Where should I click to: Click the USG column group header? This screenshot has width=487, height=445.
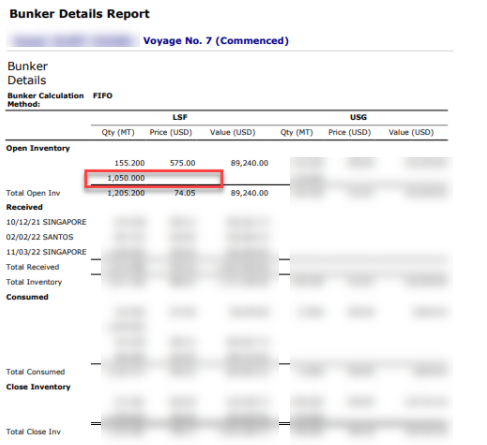358,117
